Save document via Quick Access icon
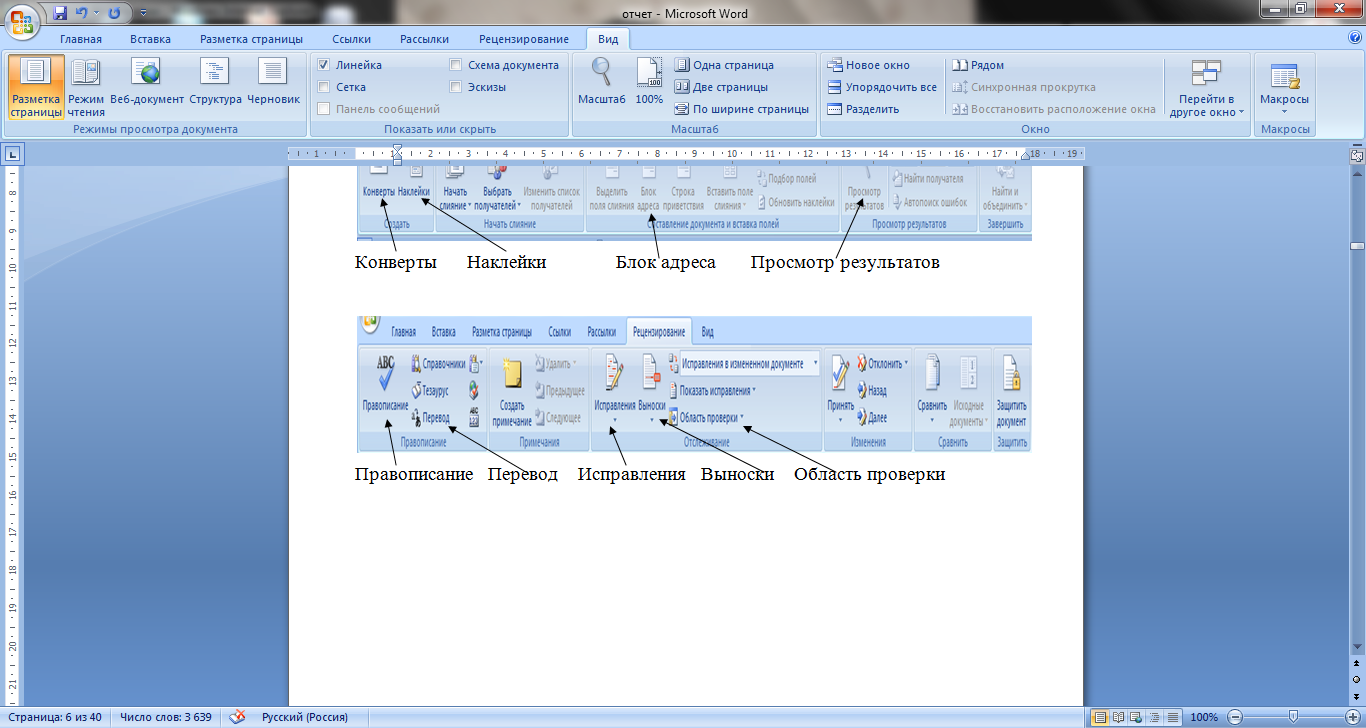 click(60, 13)
